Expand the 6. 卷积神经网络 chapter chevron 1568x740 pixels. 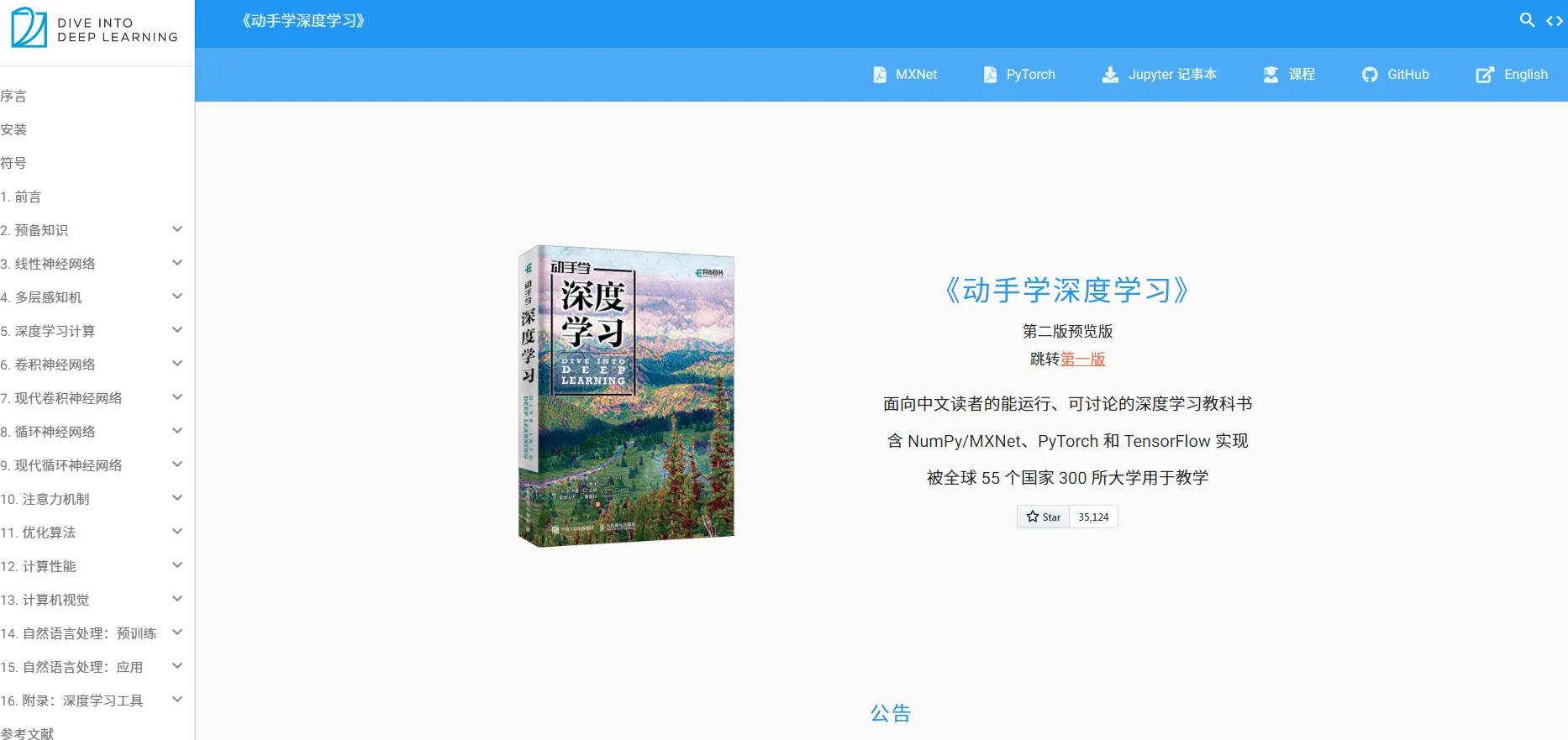[x=177, y=364]
